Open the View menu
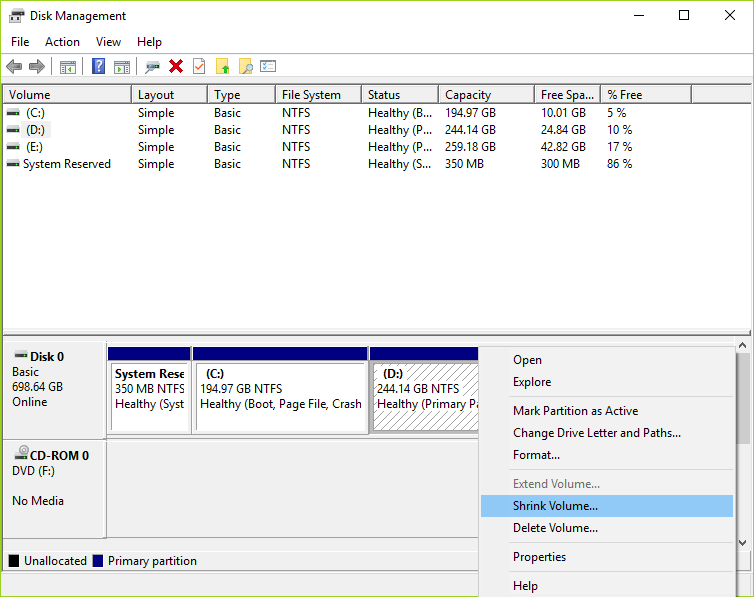Screen dimensions: 754x597 coord(108,42)
